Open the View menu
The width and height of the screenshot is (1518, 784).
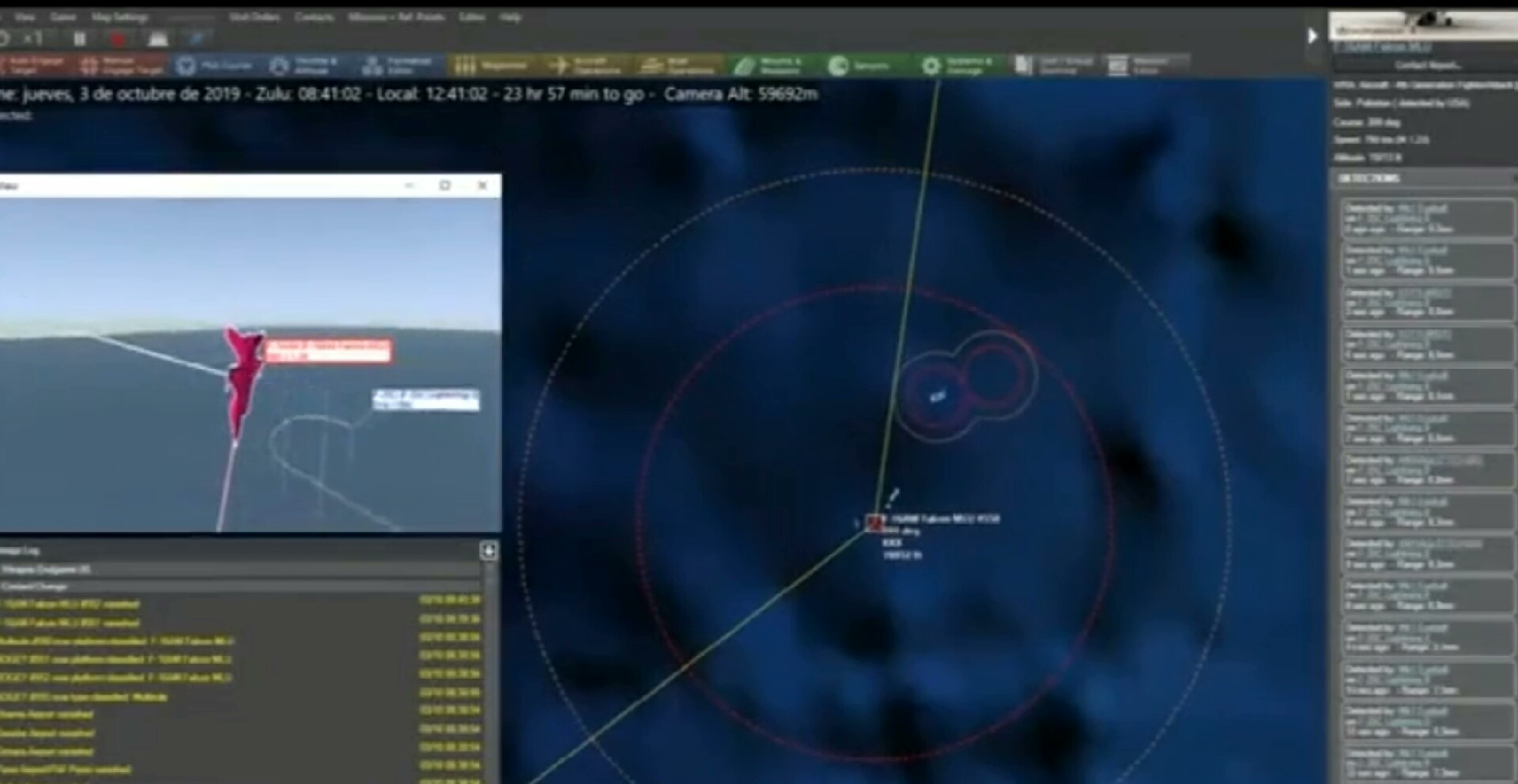pos(25,17)
